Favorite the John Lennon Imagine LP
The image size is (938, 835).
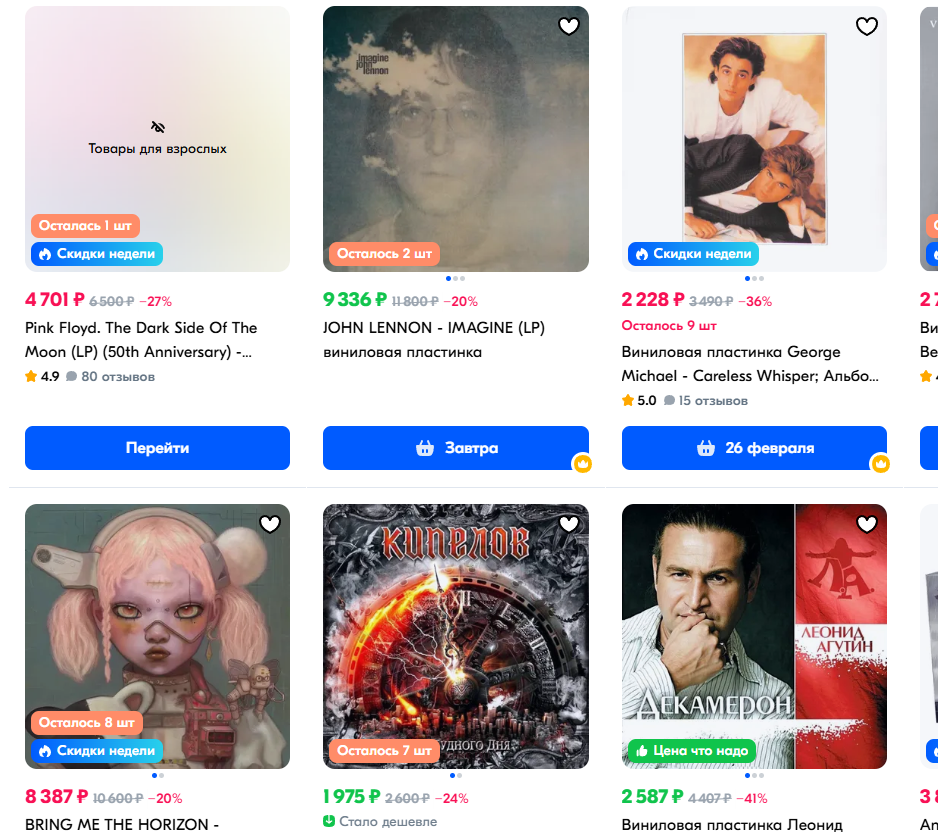[569, 27]
